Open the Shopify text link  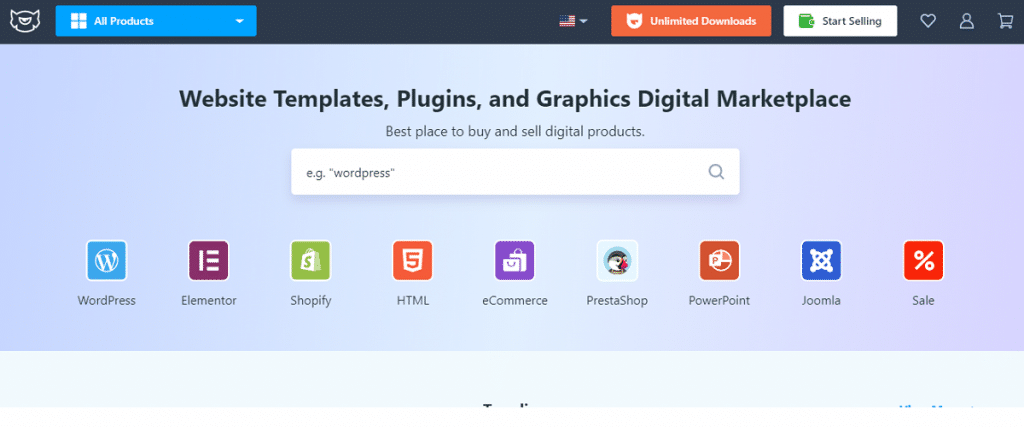click(311, 301)
